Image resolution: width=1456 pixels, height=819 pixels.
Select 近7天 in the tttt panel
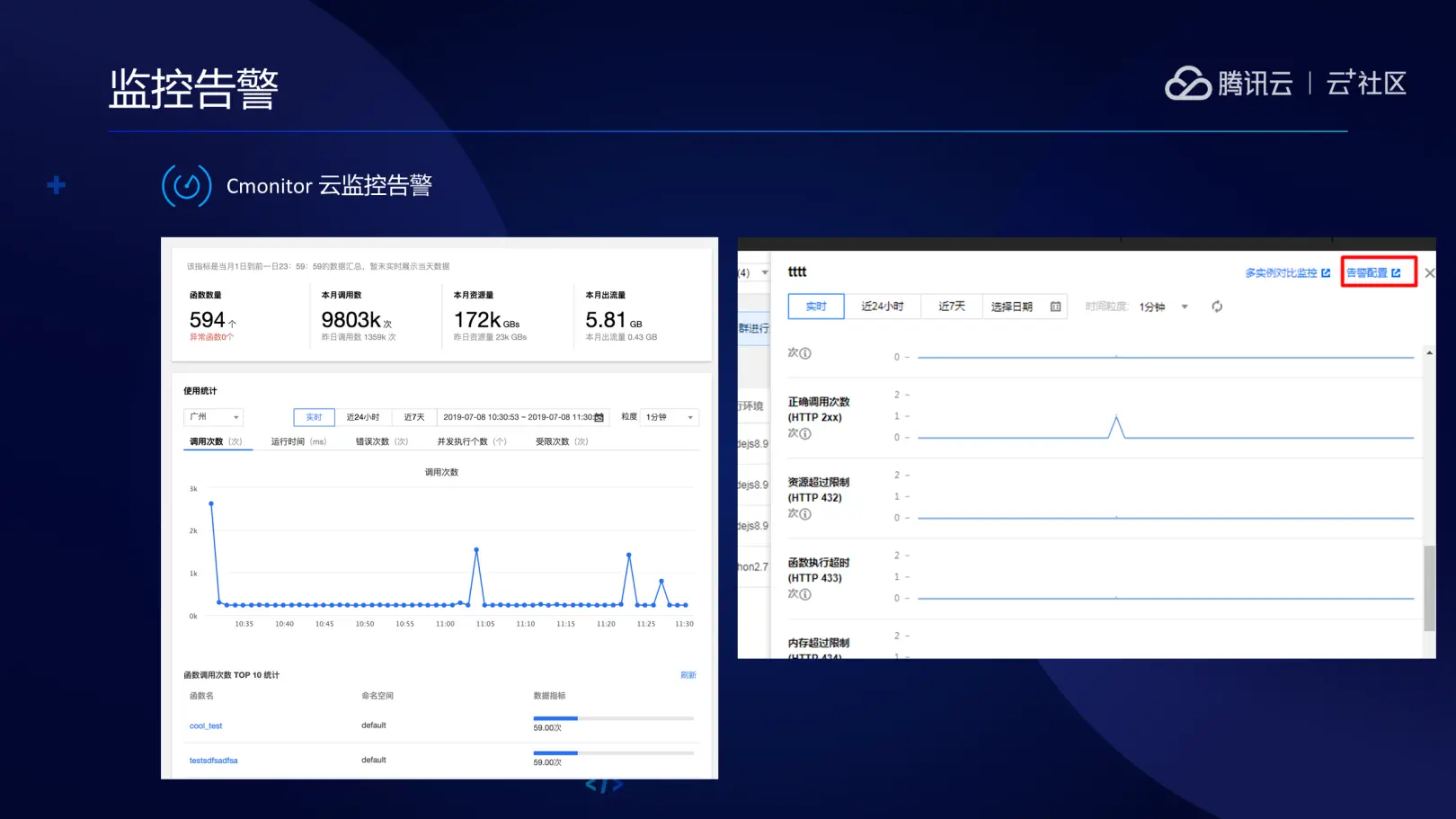click(x=952, y=307)
